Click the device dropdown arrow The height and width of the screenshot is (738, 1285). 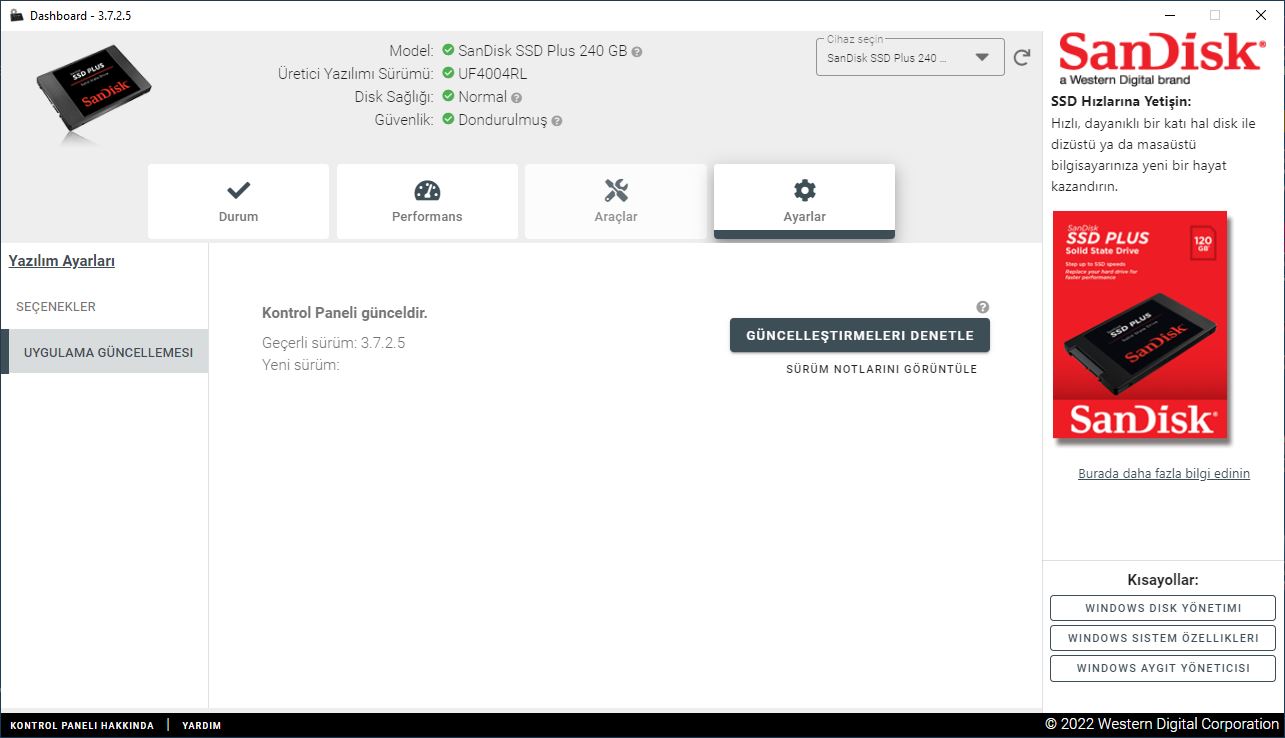982,58
